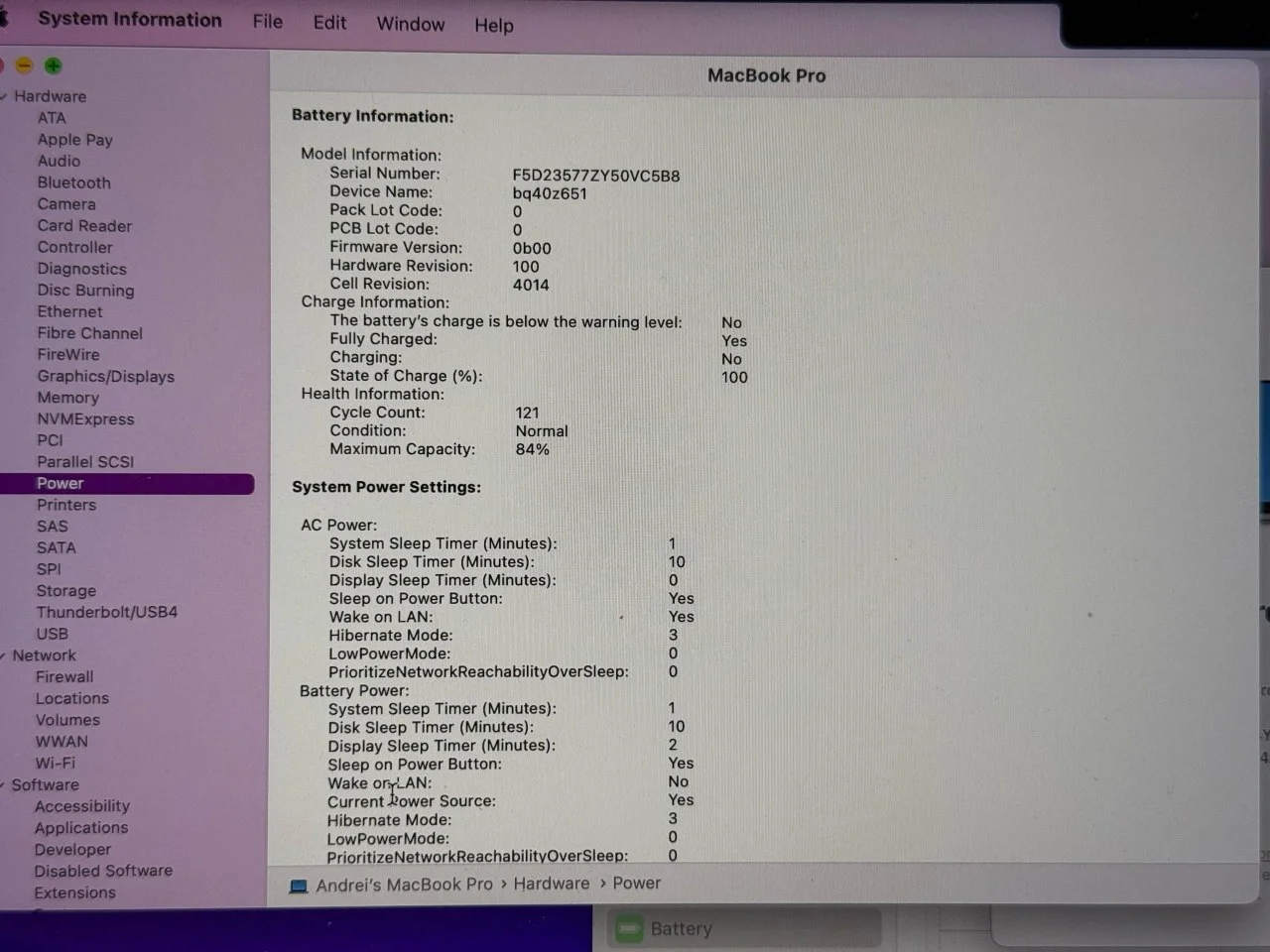Open the Card Reader entry
Image resolution: width=1270 pixels, height=952 pixels.
point(84,226)
